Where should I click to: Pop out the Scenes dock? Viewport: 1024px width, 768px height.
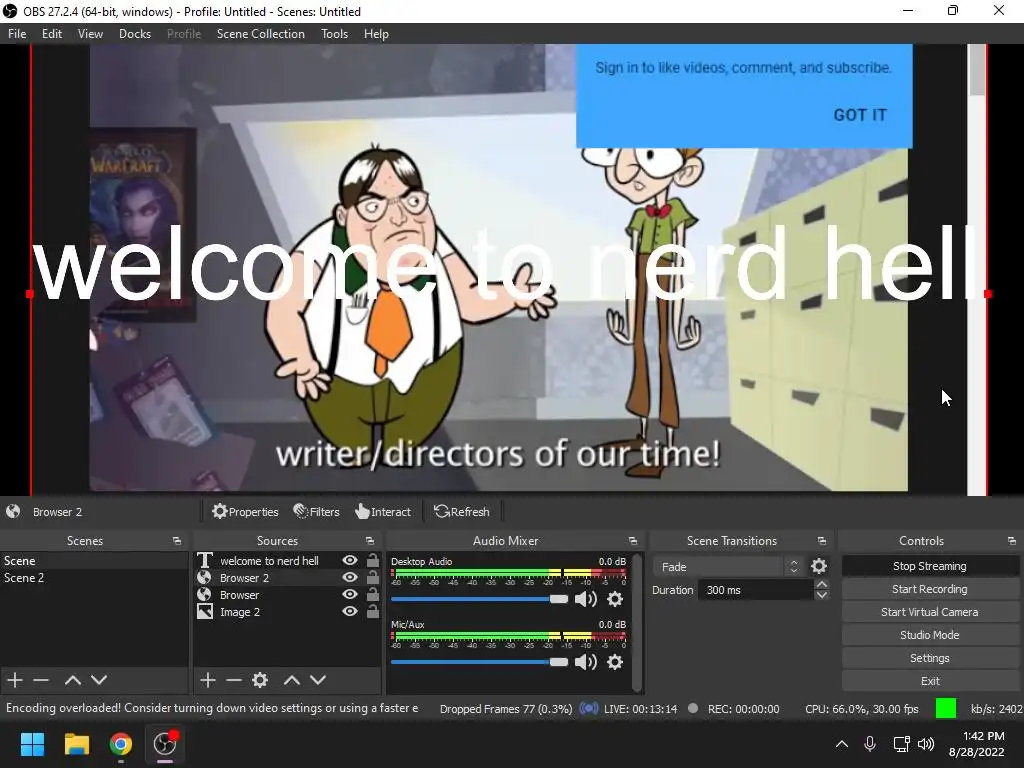177,541
